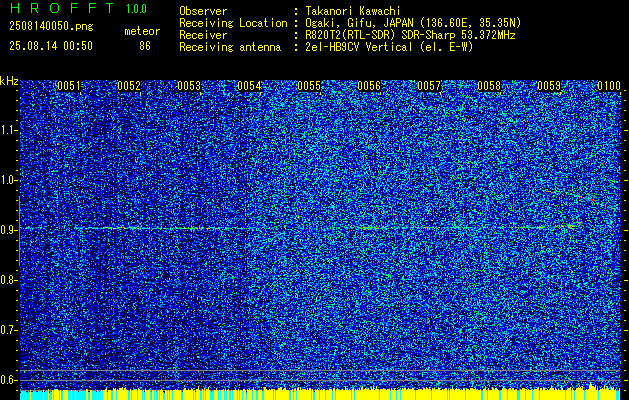Viewport: 629px width, 400px height.
Task: Click time marker 0100
Action: pyautogui.click(x=609, y=86)
